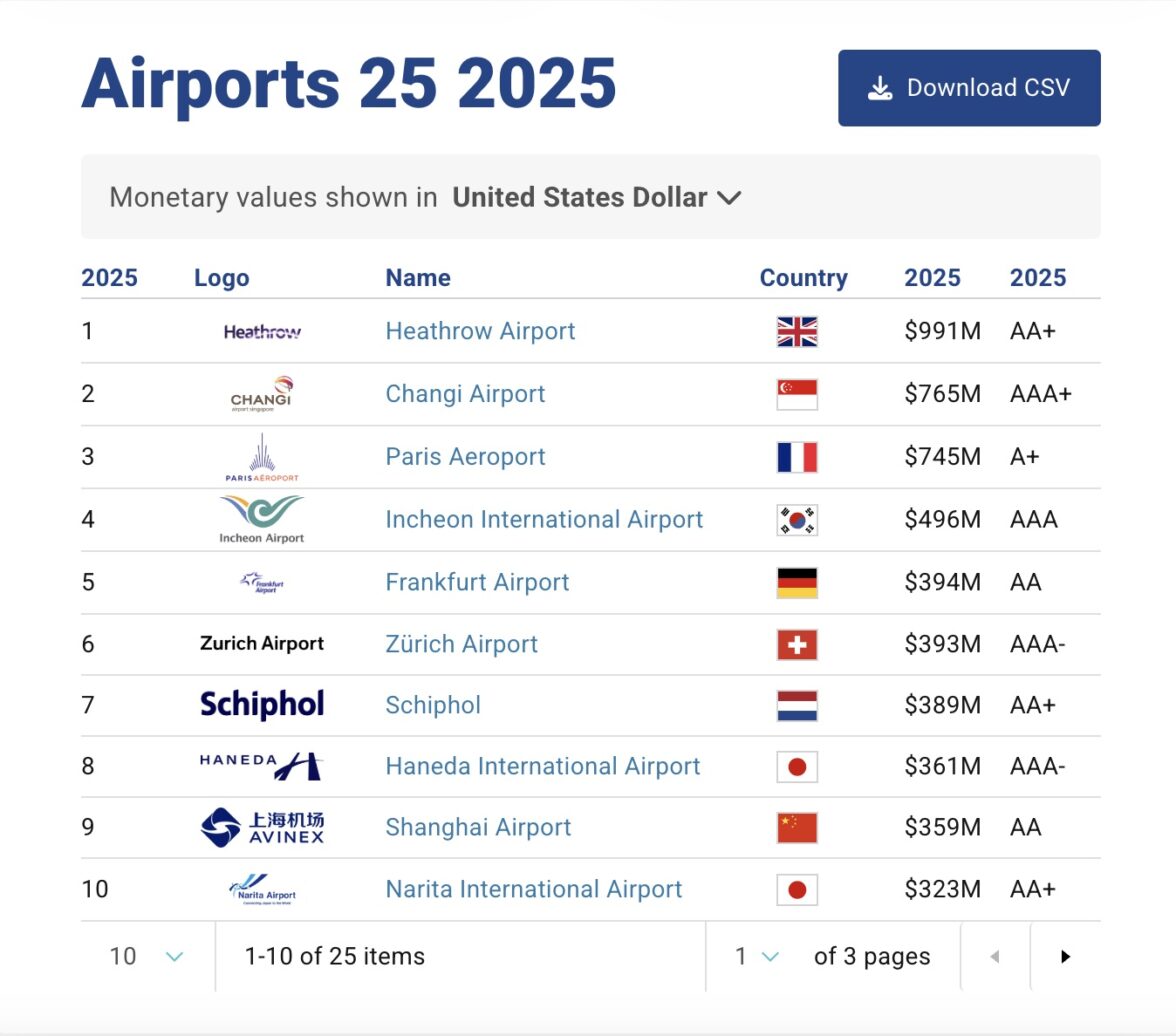Open the Incheon International Airport link
This screenshot has height=1036, width=1176.
[x=544, y=519]
